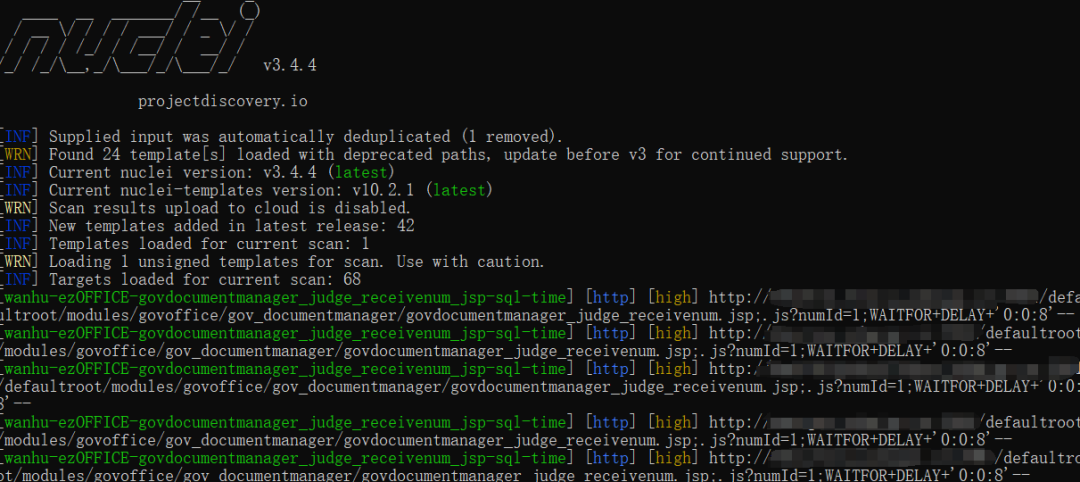Screen dimensions: 1080x482
Task: Click 'Loading 1 unsigned templates for scan' warning
Action: coord(216,262)
